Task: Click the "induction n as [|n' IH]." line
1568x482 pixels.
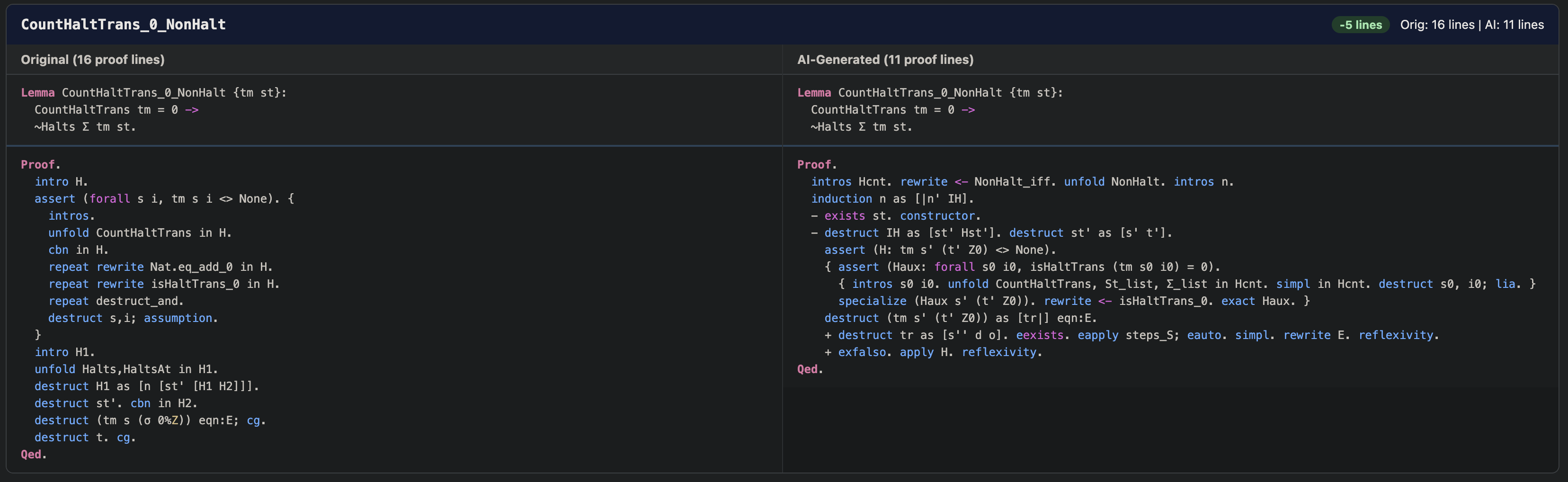Action: pos(892,198)
